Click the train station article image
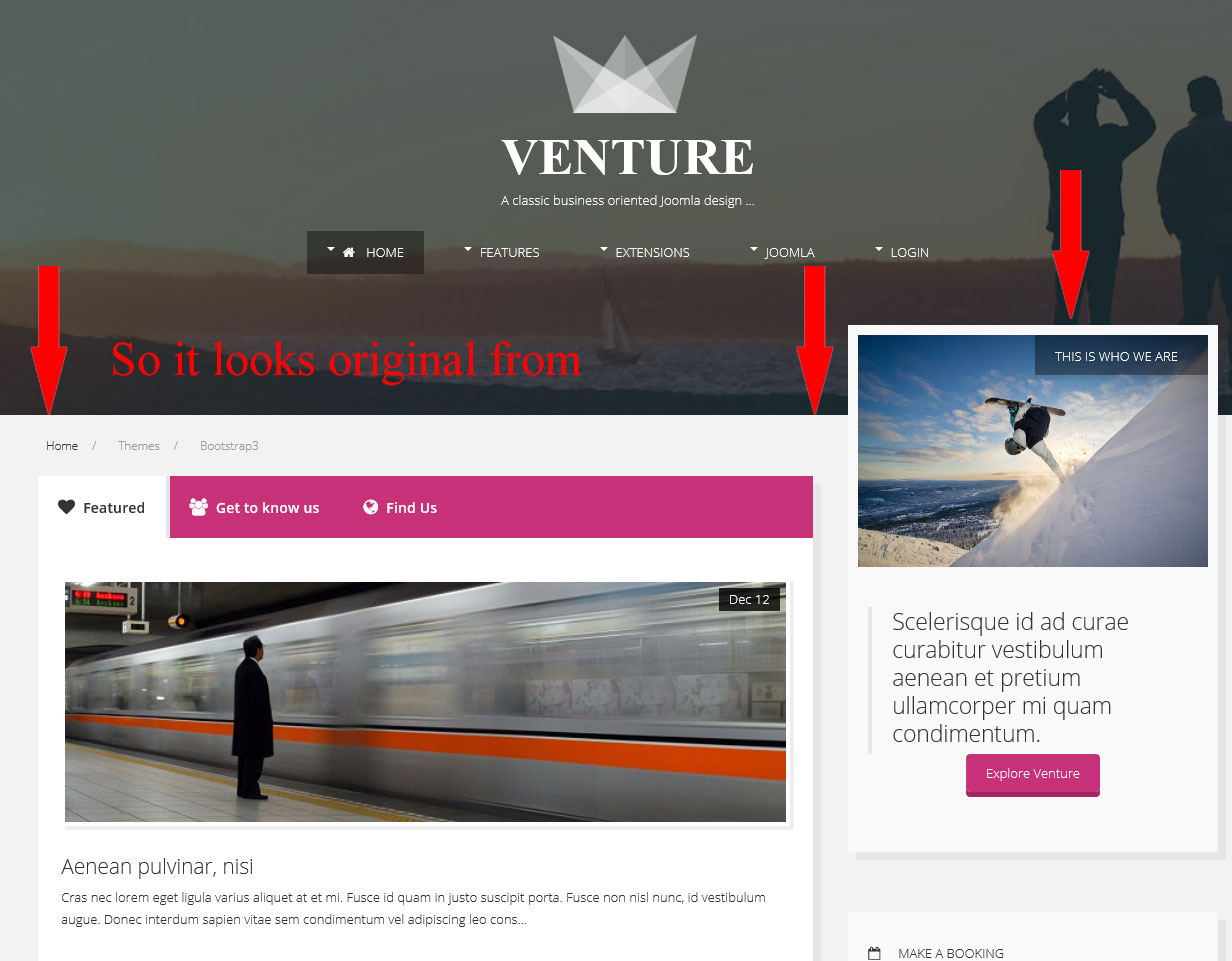 pyautogui.click(x=425, y=702)
